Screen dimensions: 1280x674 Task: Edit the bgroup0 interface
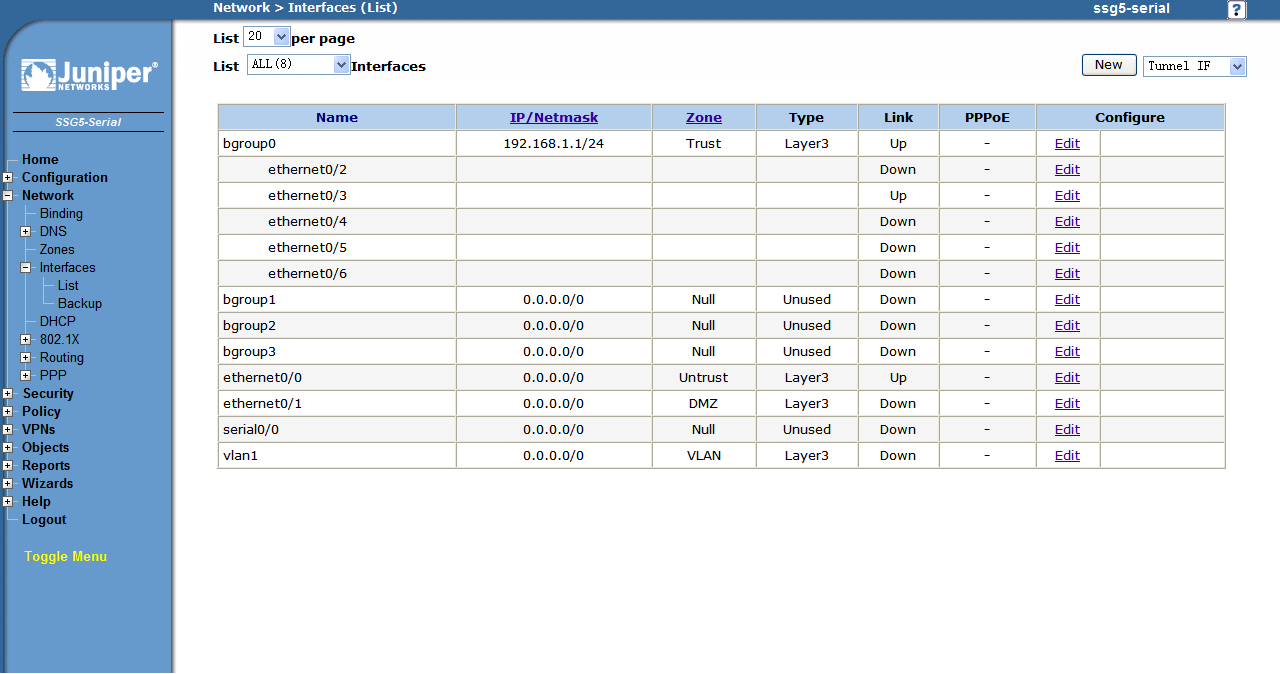coord(1067,144)
